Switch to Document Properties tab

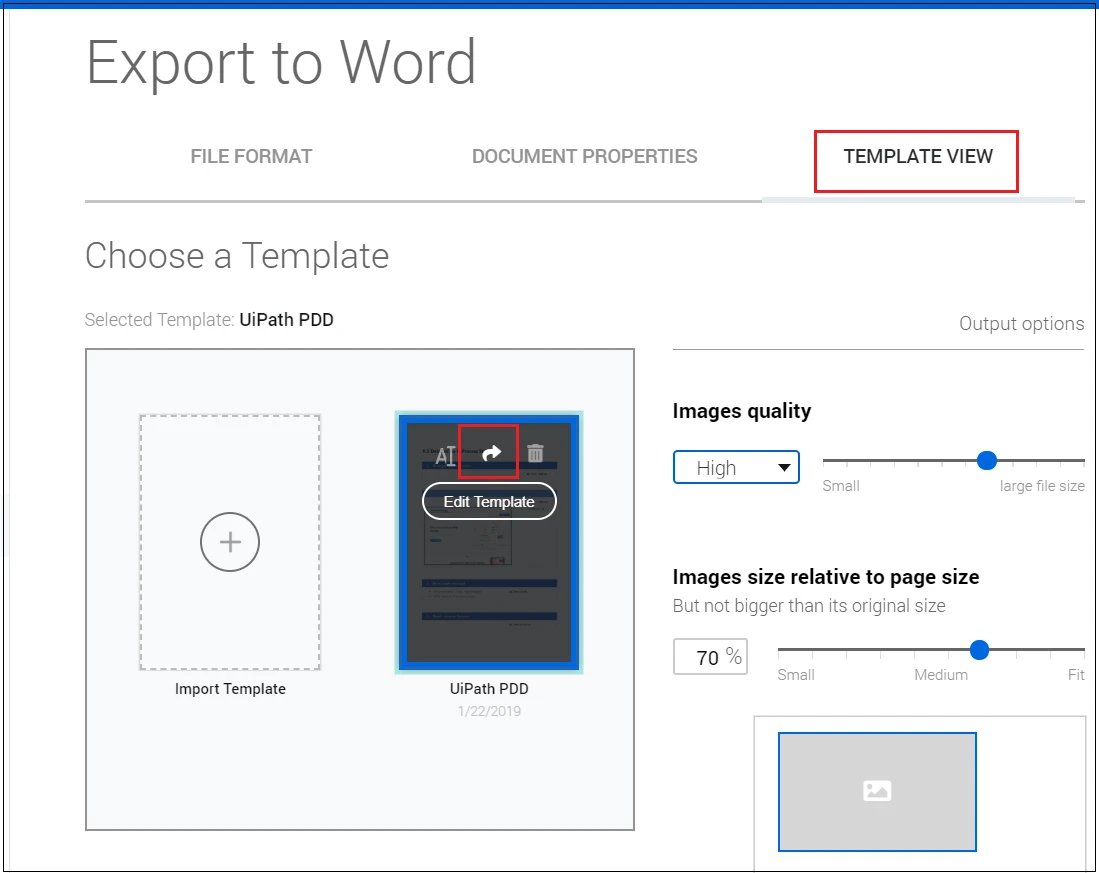tap(585, 156)
